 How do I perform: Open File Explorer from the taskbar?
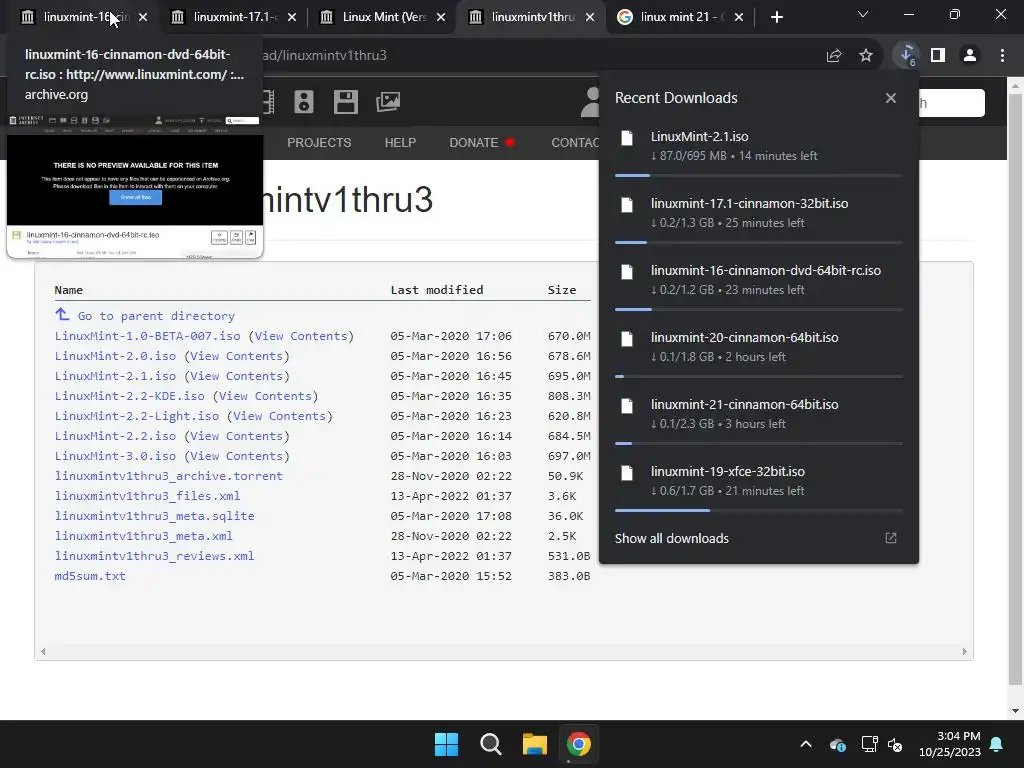pos(534,744)
